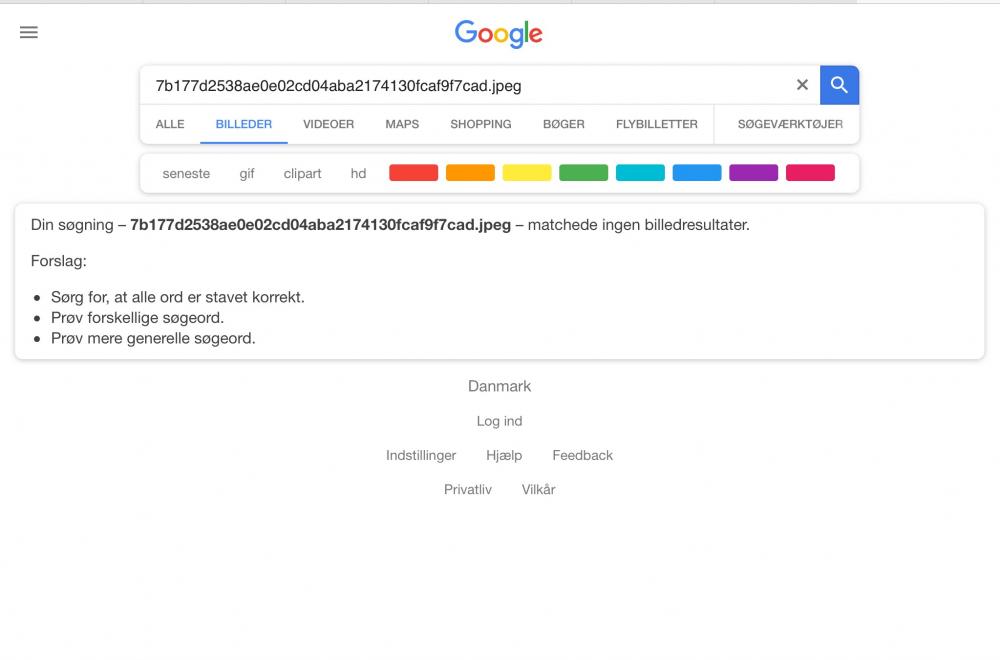Filter by purple color swatch

[753, 173]
